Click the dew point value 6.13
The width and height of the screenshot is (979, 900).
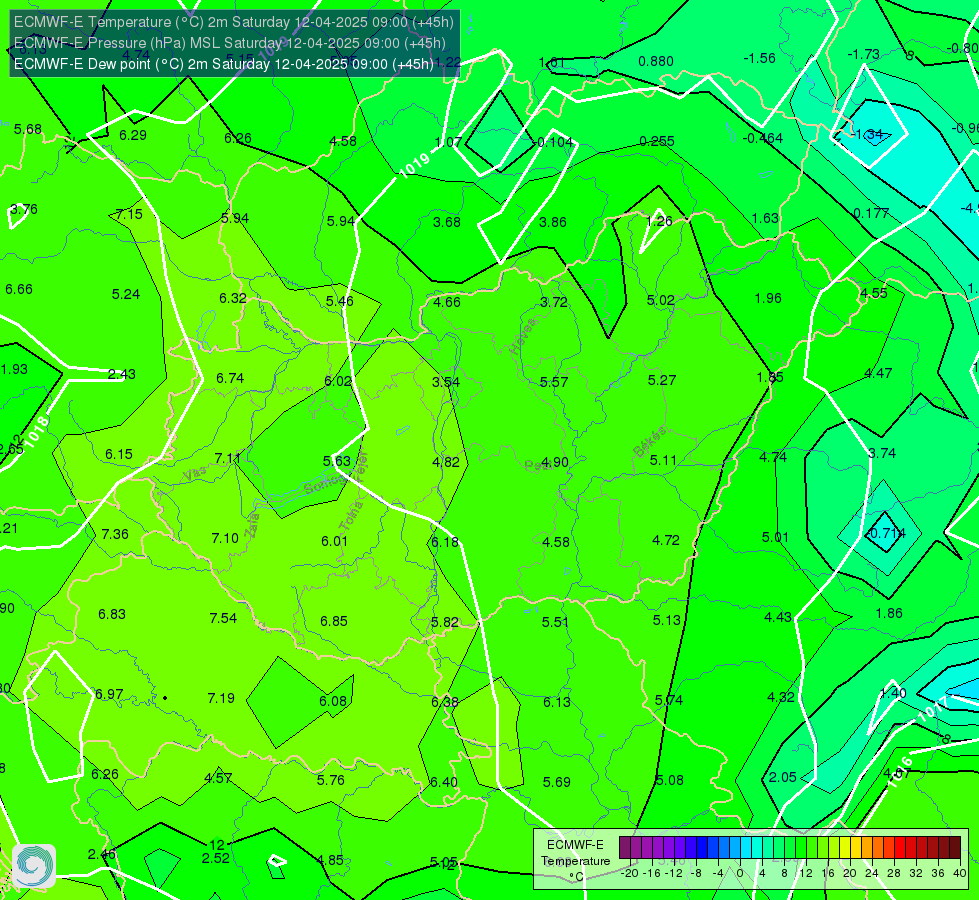click(557, 702)
